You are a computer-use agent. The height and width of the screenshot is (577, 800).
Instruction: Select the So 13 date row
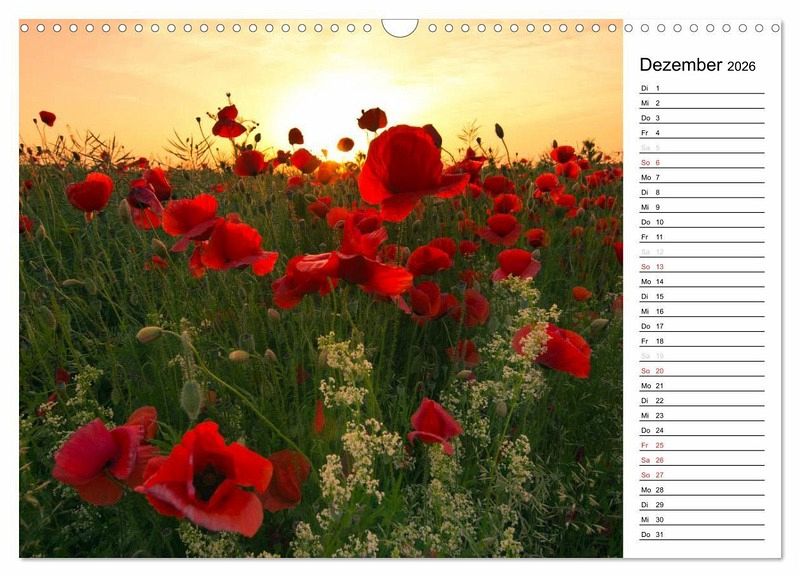pos(702,267)
